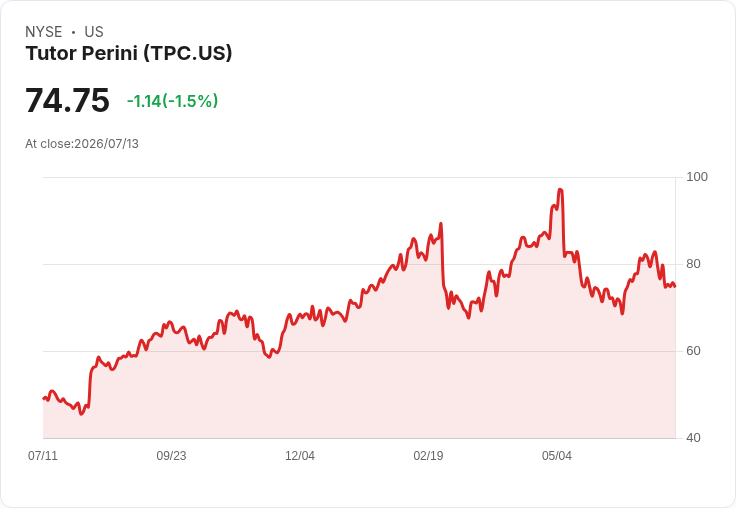
Task: Click the 80 price axis label
Action: click(x=693, y=264)
